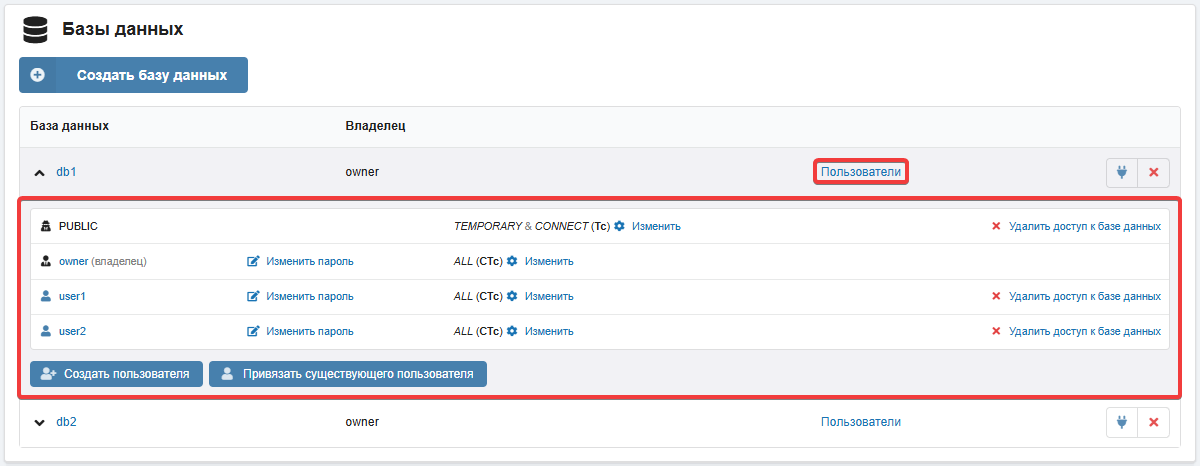Click Изменить privileges link for owner

549,261
